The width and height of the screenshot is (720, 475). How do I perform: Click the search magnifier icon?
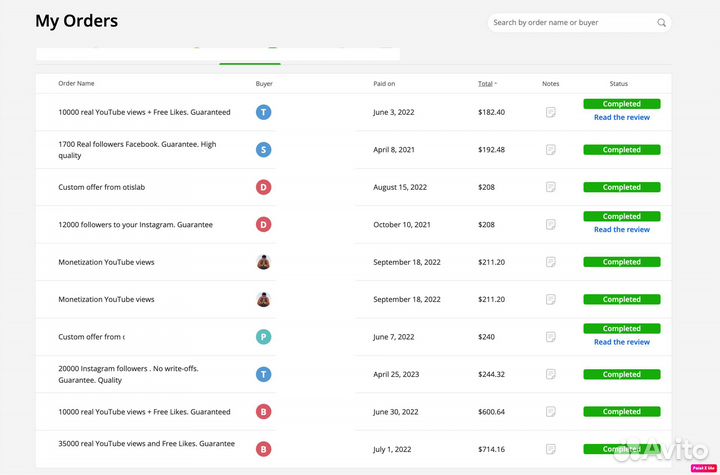661,22
